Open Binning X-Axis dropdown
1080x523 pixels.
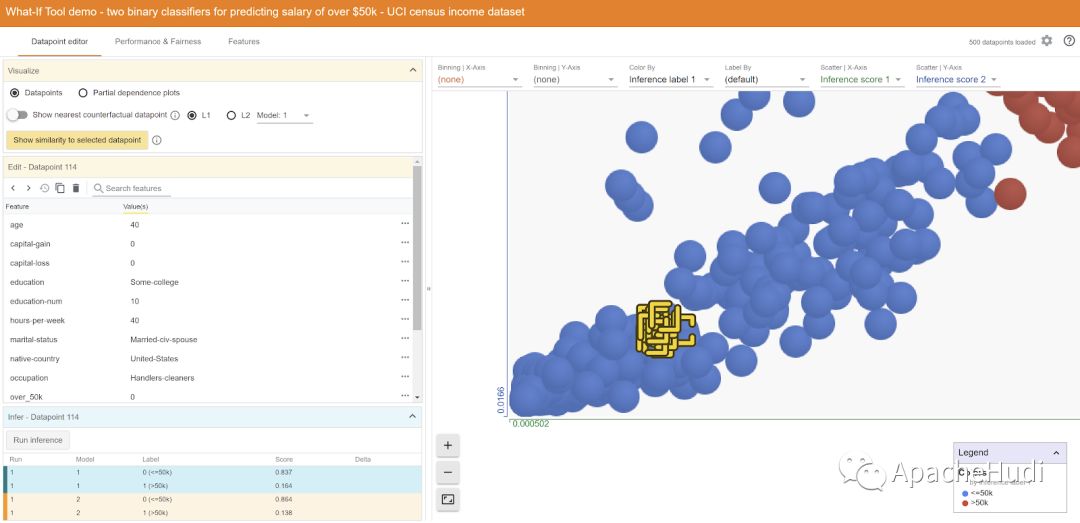click(479, 79)
